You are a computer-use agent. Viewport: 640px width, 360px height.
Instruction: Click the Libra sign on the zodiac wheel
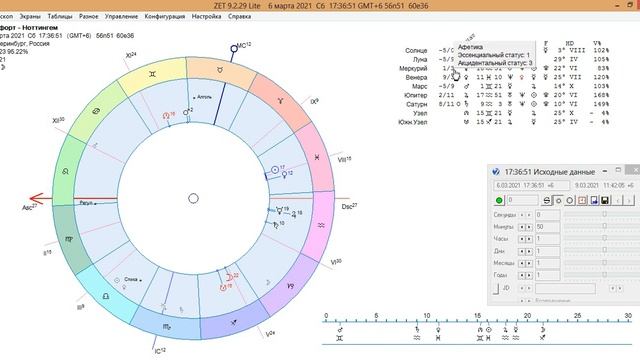(x=106, y=296)
